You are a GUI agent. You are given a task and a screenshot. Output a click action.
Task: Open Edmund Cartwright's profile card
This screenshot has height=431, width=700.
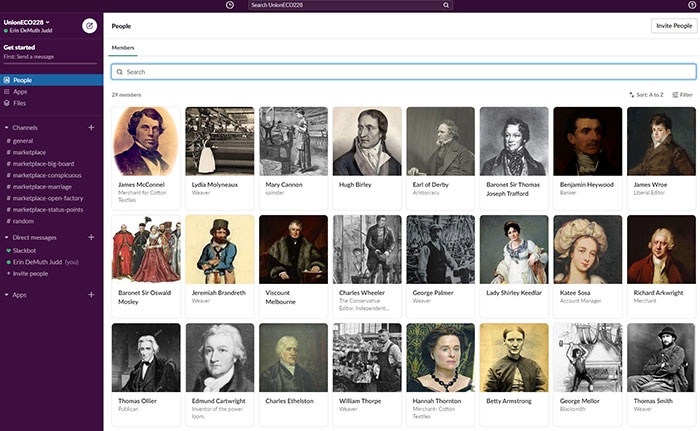pyautogui.click(x=220, y=374)
